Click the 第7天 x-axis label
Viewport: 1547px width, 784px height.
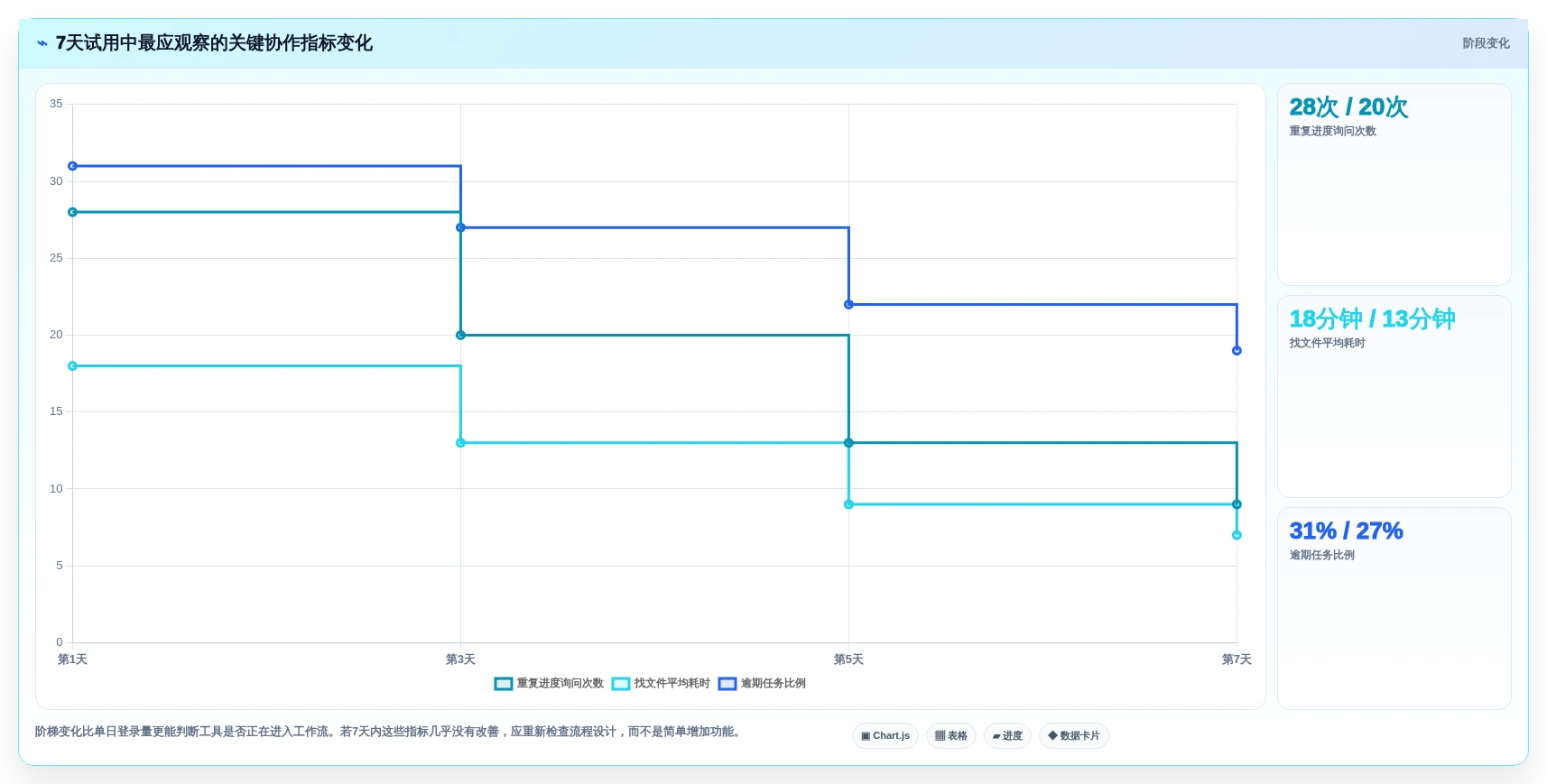click(x=1237, y=659)
